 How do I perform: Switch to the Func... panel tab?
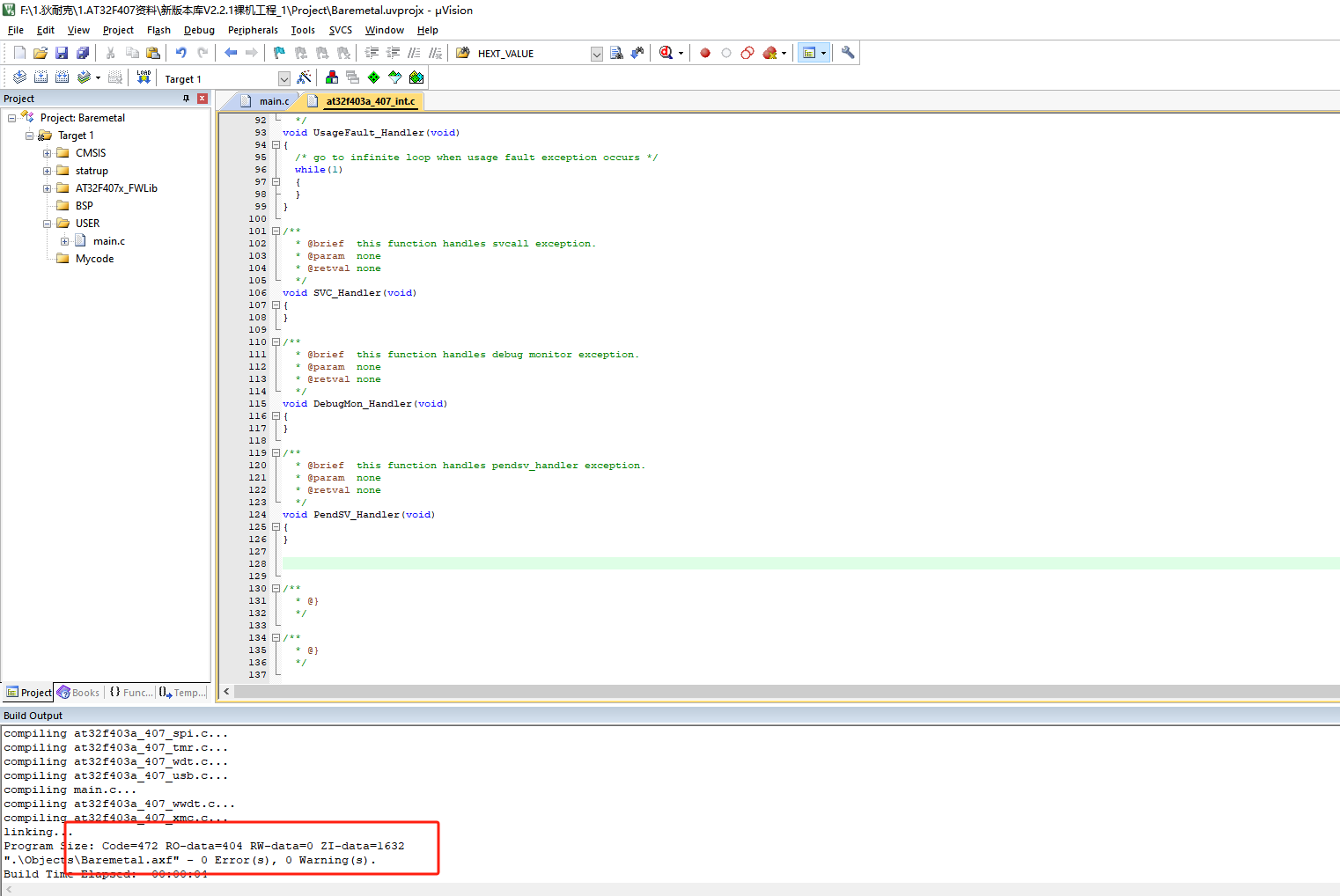click(131, 693)
